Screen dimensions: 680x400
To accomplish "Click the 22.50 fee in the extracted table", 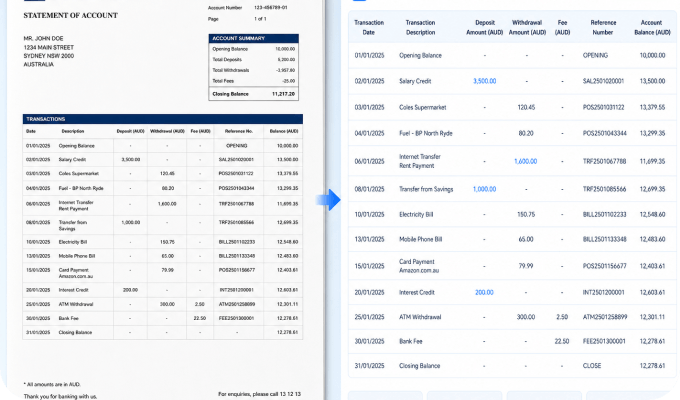I will point(562,341).
